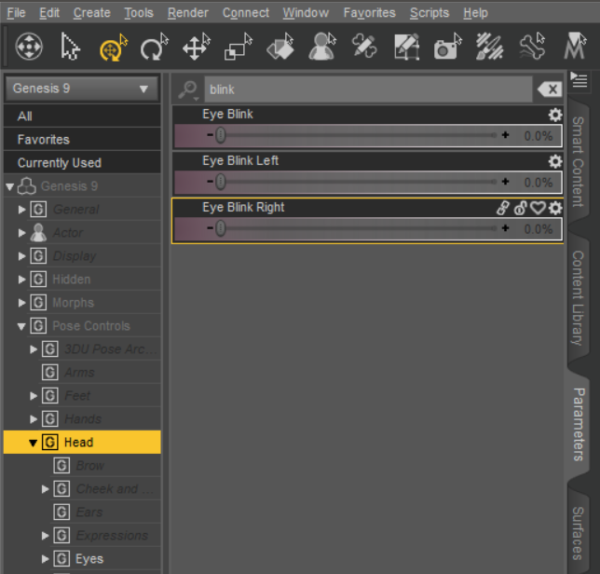Select the Measure Metrics M tool
Viewport: 600px width, 574px height.
click(x=575, y=47)
